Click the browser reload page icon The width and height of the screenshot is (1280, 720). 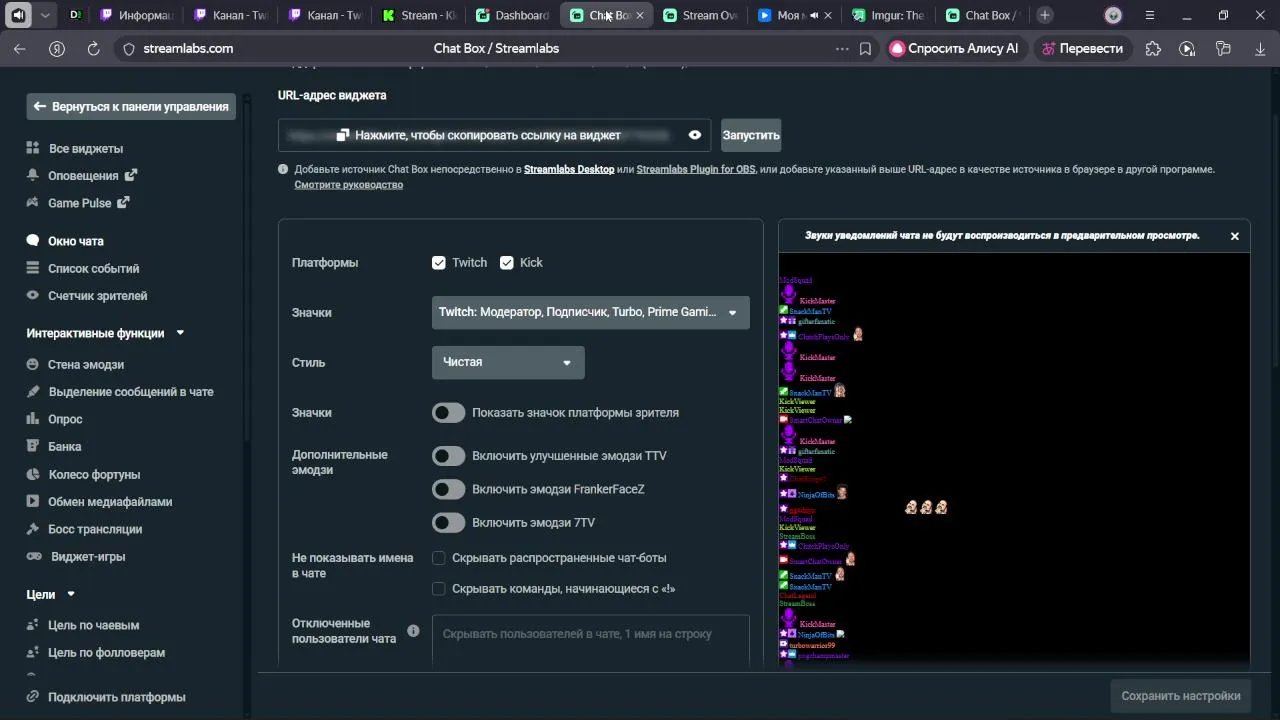point(93,48)
